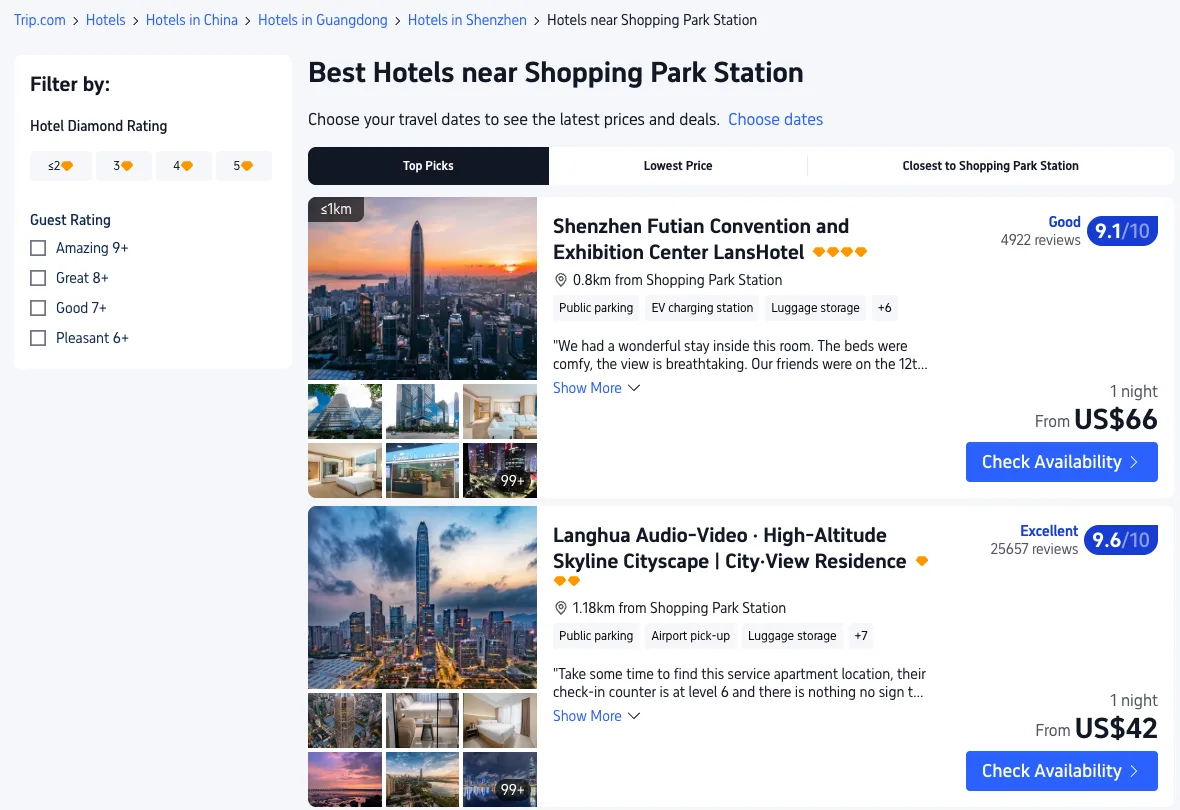Check the Great 8+ guest rating box
Image resolution: width=1180 pixels, height=810 pixels.
tap(38, 278)
